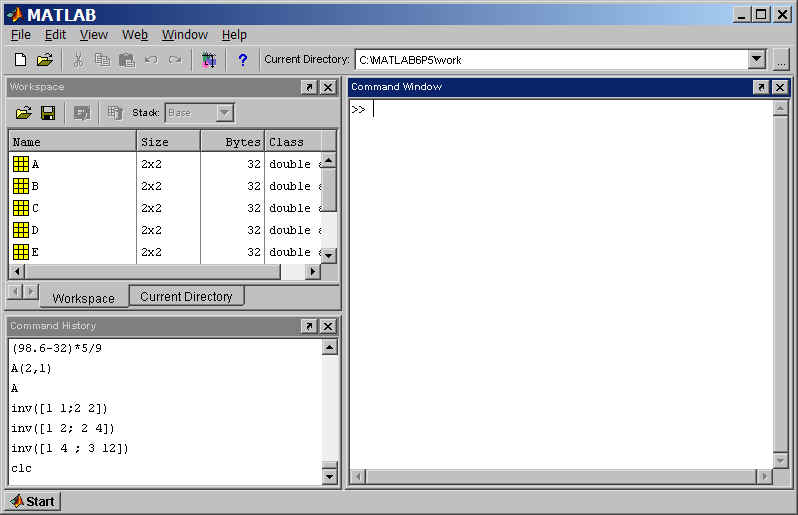Select history entry (98.6-32)*5/9
Viewport: 798px width, 515px height.
tap(56, 349)
